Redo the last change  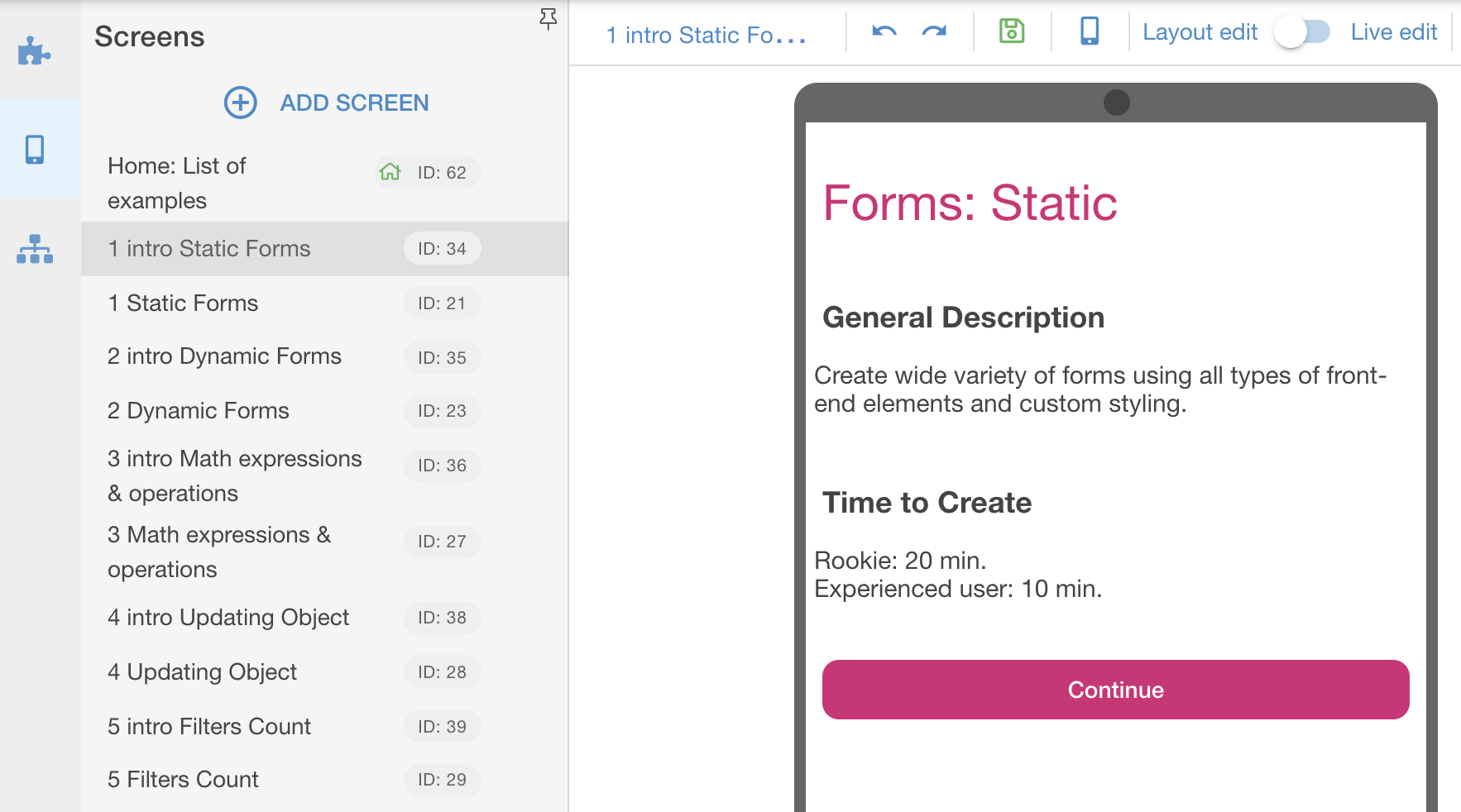pyautogui.click(x=934, y=32)
